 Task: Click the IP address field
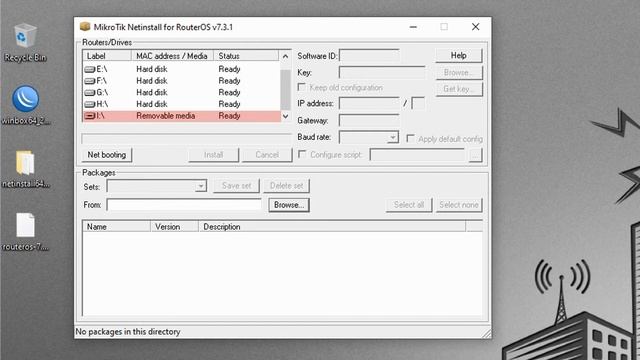pos(369,103)
